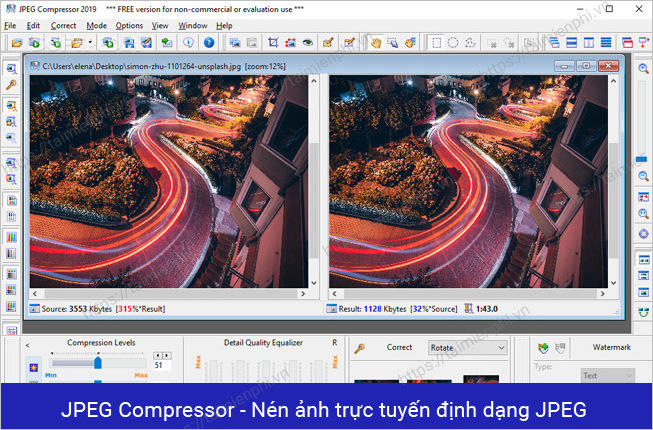Collapse the Compression Levels panel with < arrow

(27, 345)
